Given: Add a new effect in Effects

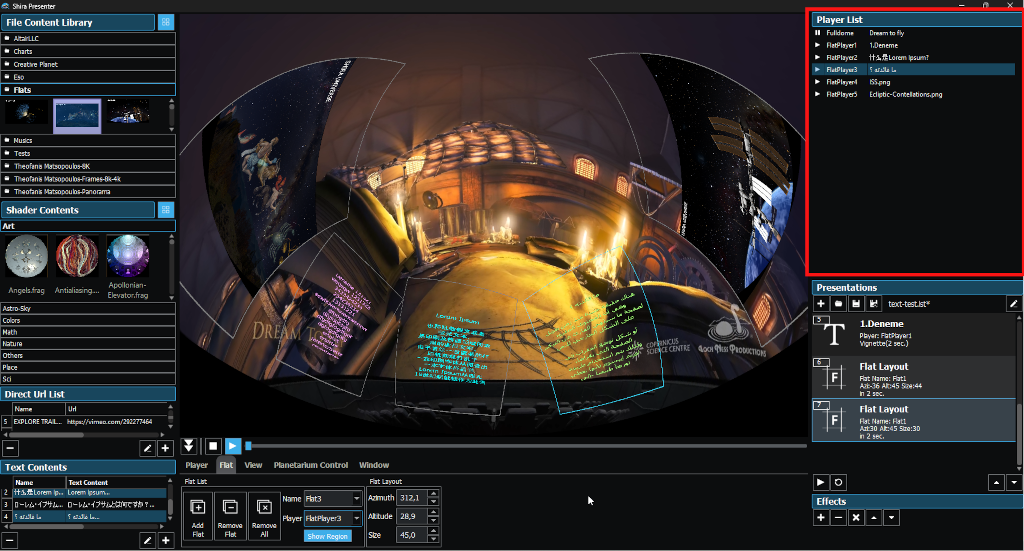Looking at the screenshot, I should pos(821,518).
